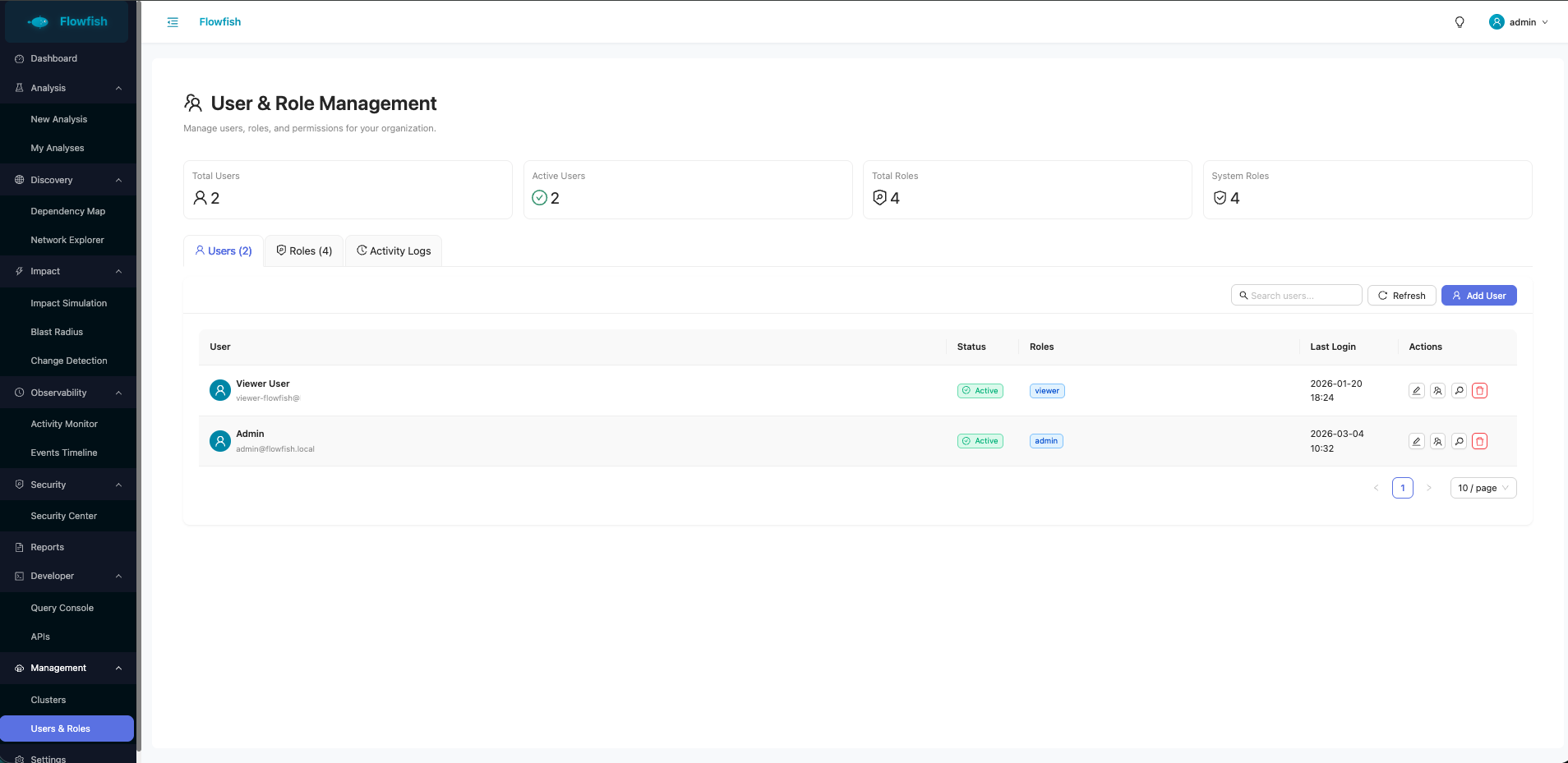This screenshot has height=763, width=1568.
Task: Select Users & Roles in the sidebar
Action: (67, 729)
